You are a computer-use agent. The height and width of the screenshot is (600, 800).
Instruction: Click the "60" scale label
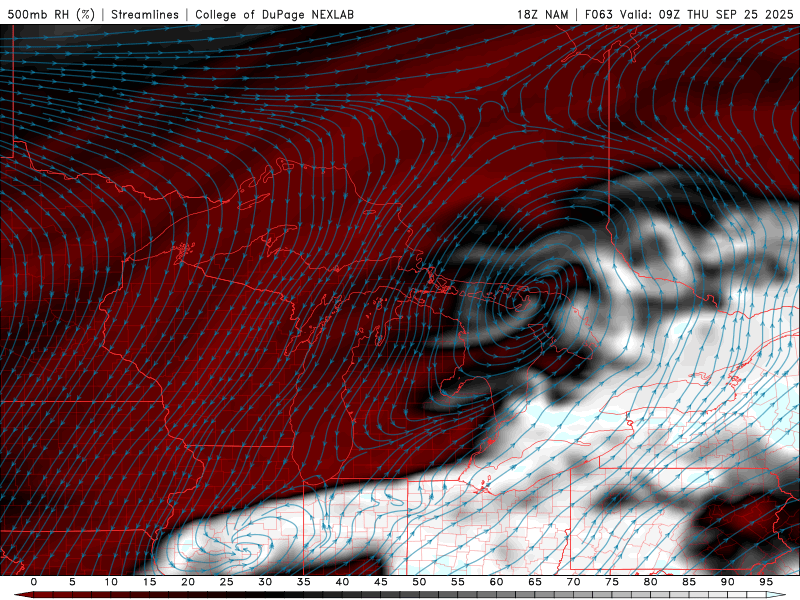[496, 582]
